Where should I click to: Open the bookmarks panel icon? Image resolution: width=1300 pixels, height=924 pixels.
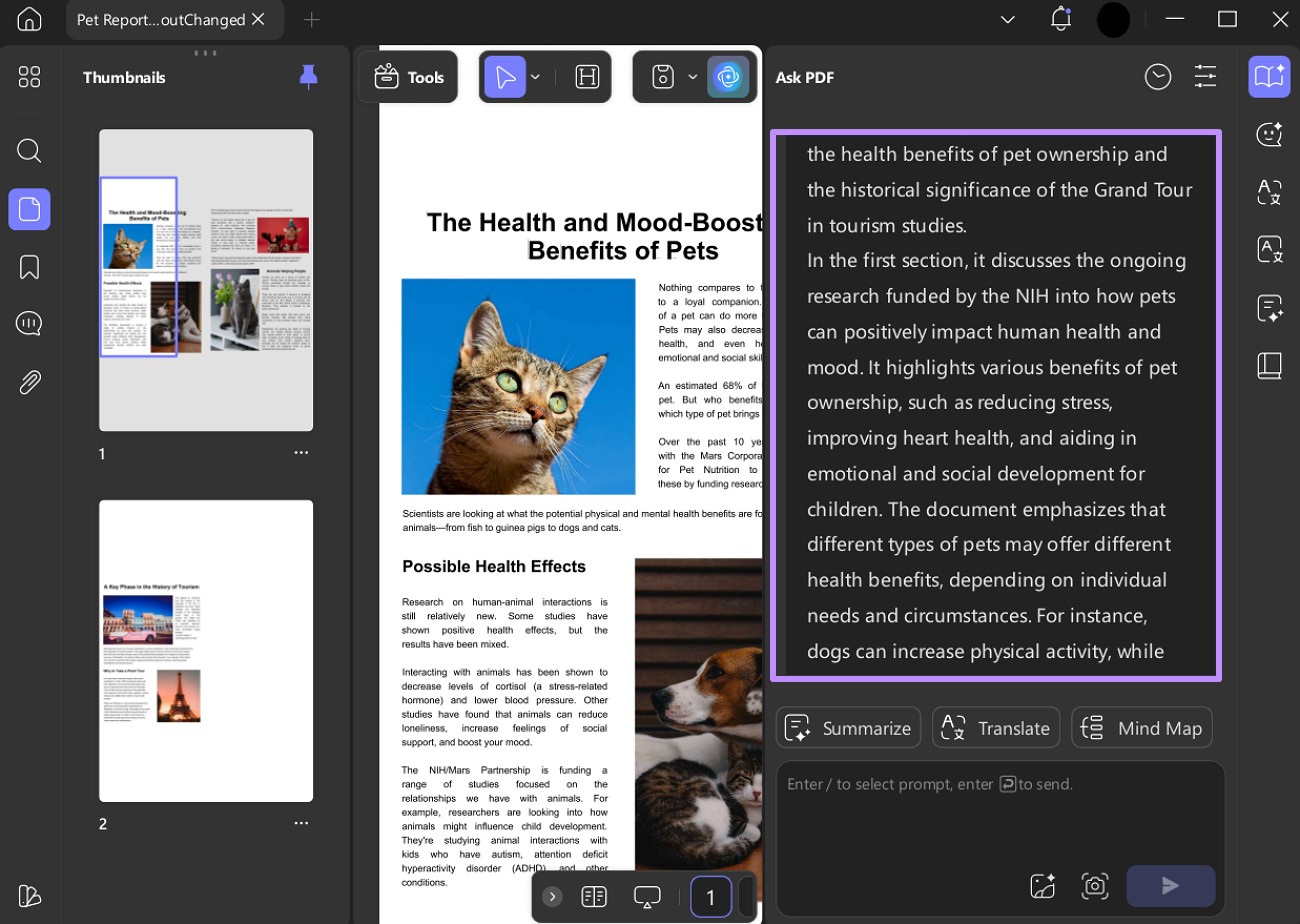[x=29, y=267]
